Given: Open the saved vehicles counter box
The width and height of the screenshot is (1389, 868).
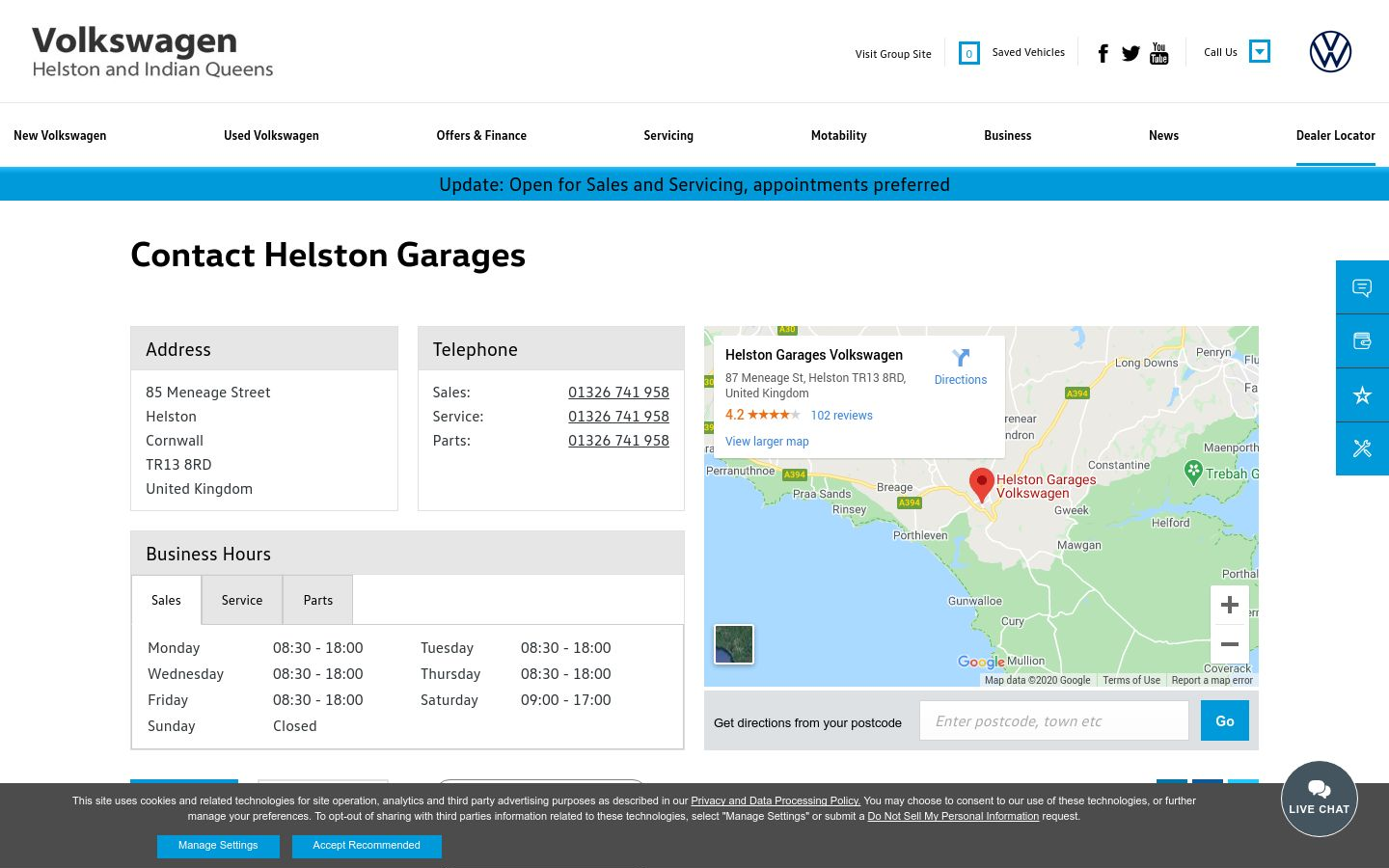Looking at the screenshot, I should [969, 53].
